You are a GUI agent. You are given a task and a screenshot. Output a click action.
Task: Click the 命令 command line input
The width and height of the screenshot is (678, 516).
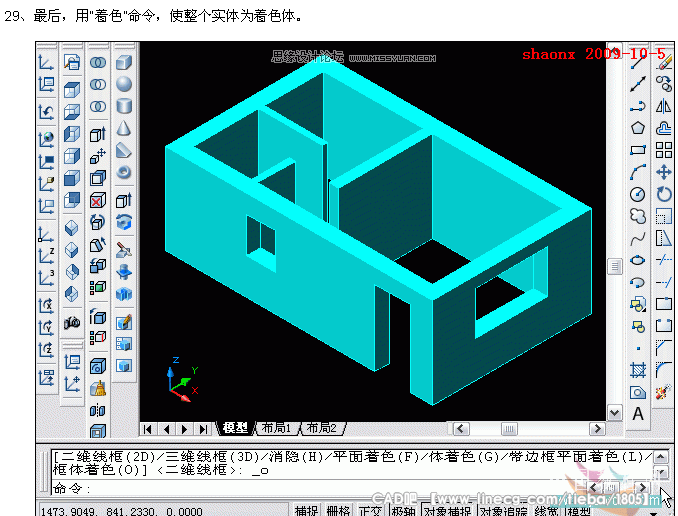pos(320,488)
